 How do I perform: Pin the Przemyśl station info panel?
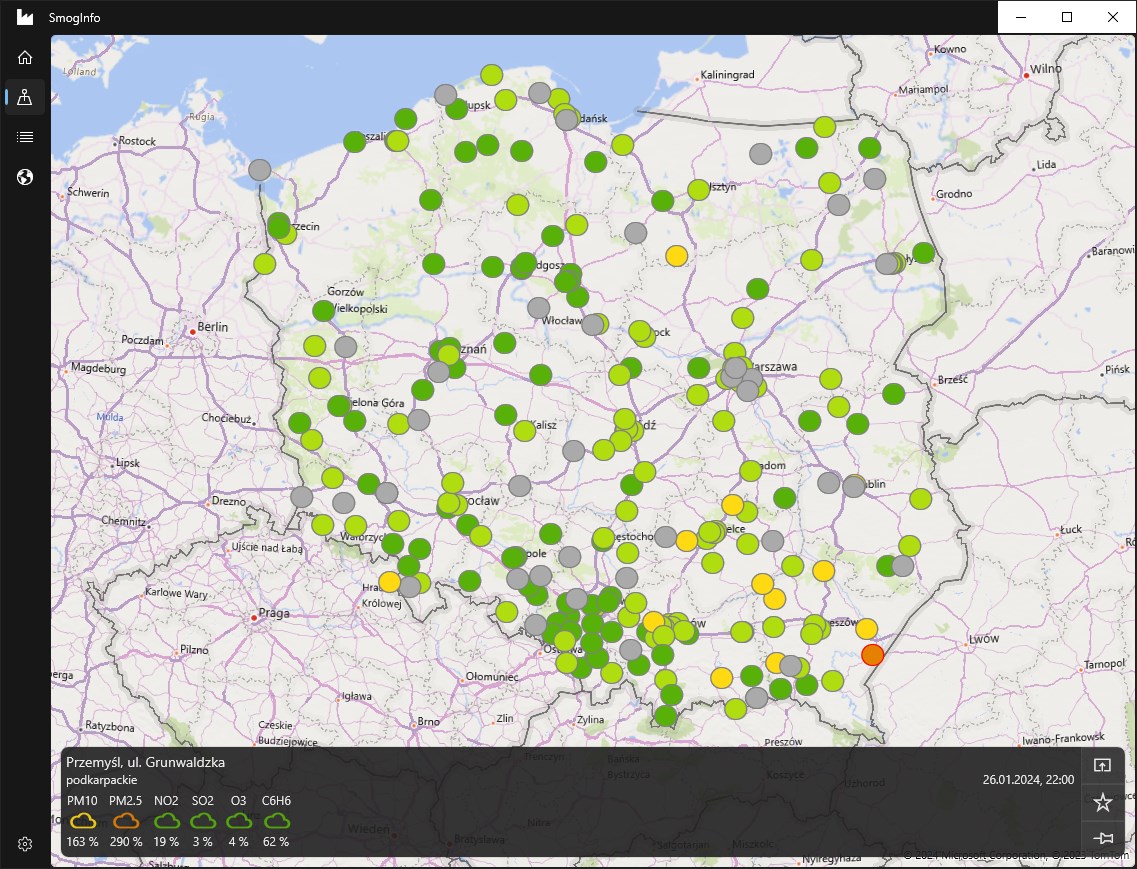point(1103,838)
